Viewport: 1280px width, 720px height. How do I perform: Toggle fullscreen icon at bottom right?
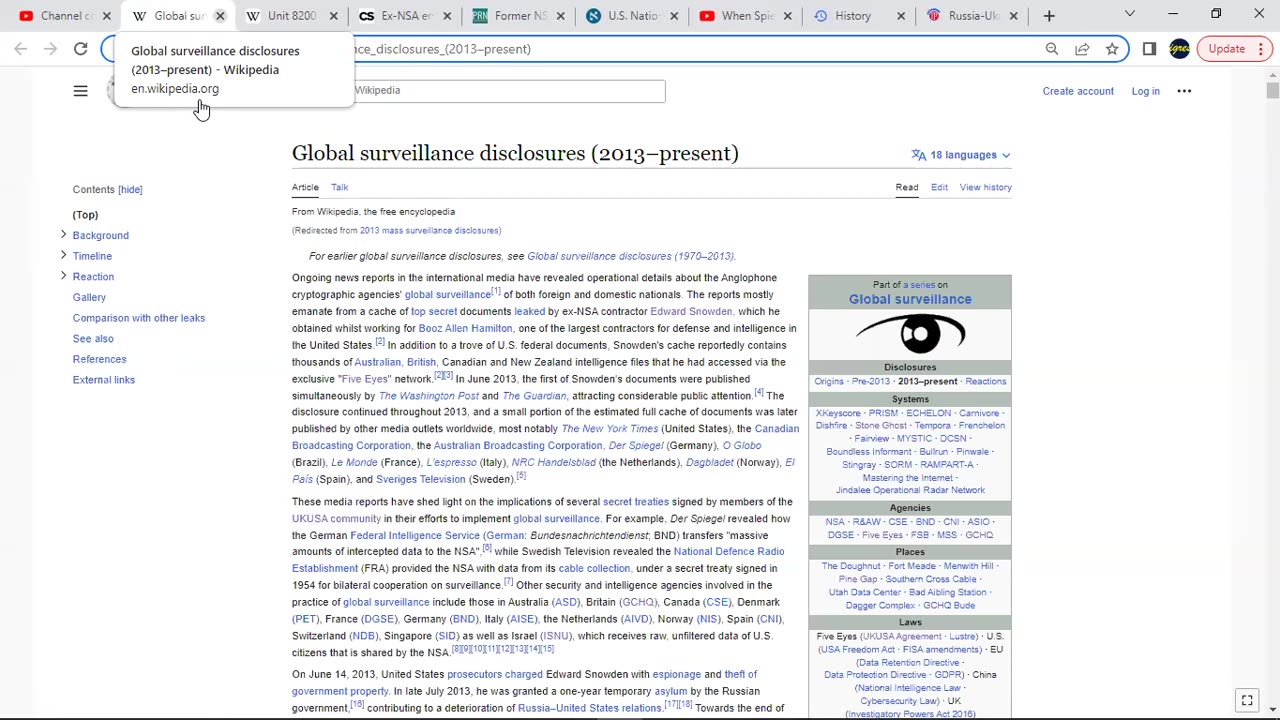pyautogui.click(x=1247, y=701)
